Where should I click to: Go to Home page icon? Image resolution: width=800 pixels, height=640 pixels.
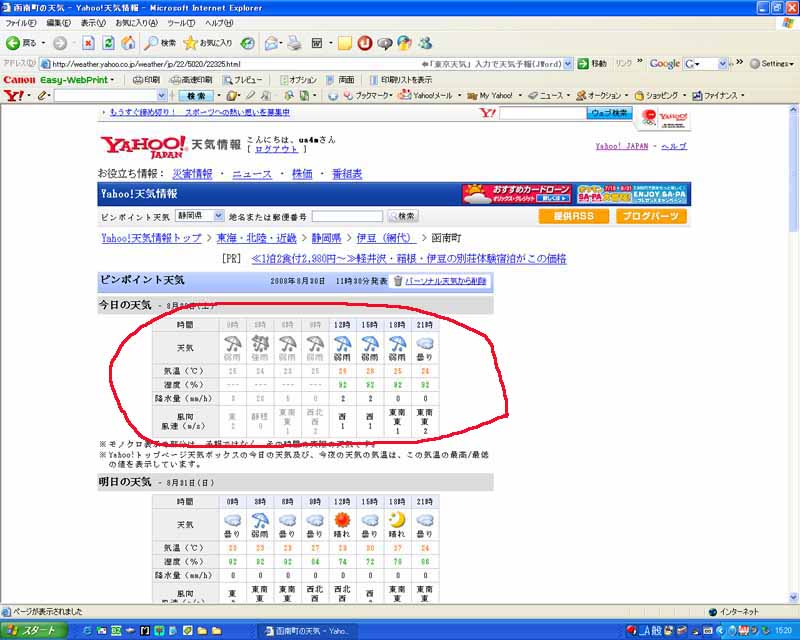click(128, 43)
